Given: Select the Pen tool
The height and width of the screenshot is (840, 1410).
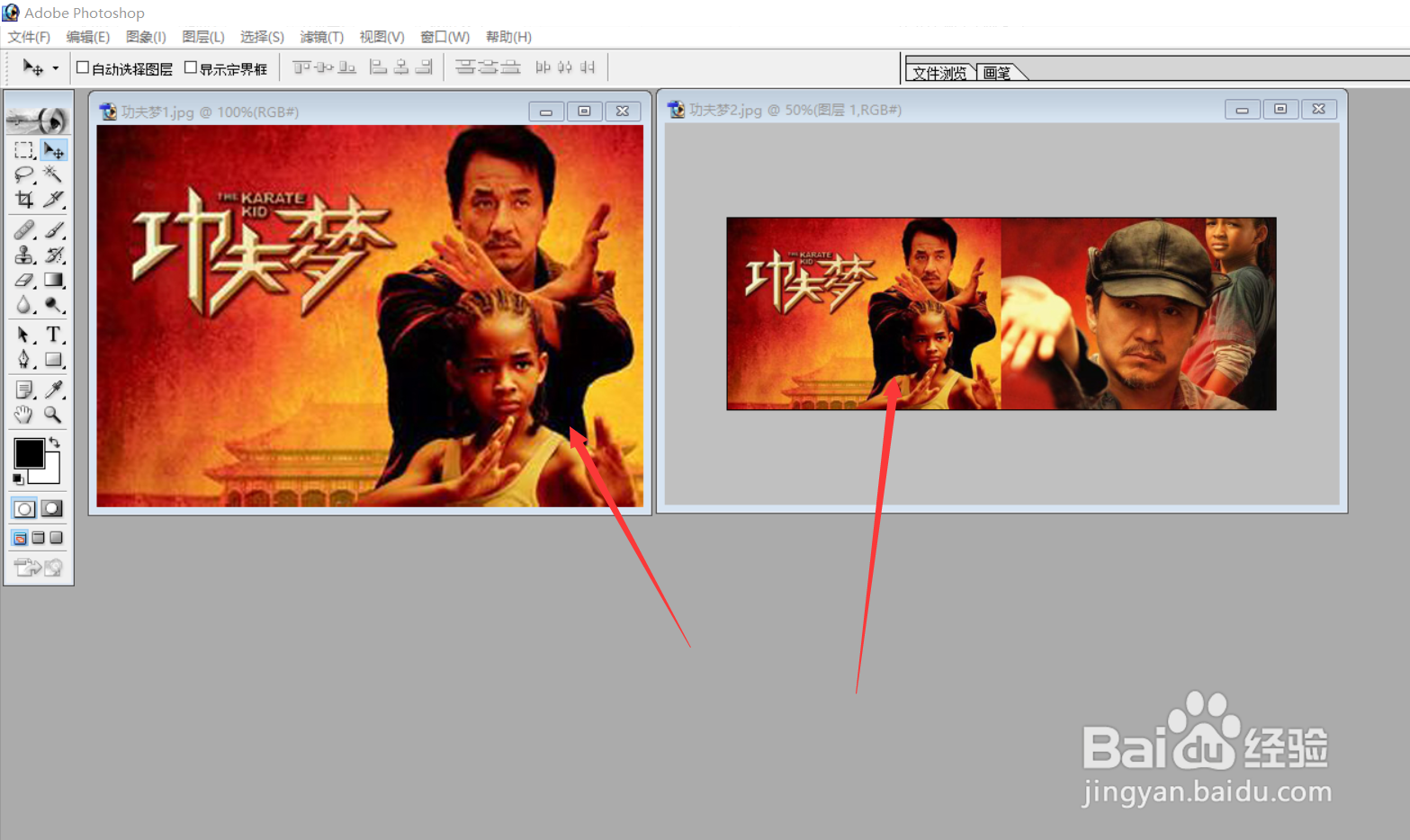Looking at the screenshot, I should 24,360.
